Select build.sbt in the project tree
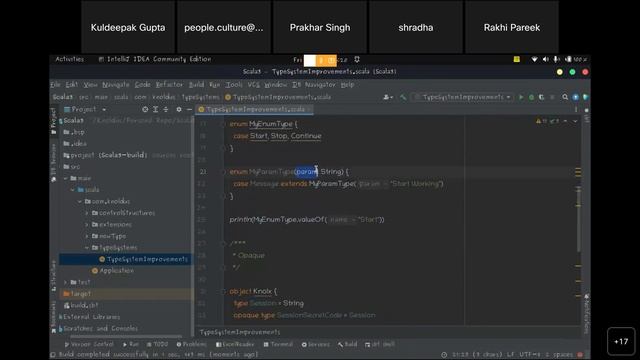Viewport: 640px width, 360px height. point(81,305)
